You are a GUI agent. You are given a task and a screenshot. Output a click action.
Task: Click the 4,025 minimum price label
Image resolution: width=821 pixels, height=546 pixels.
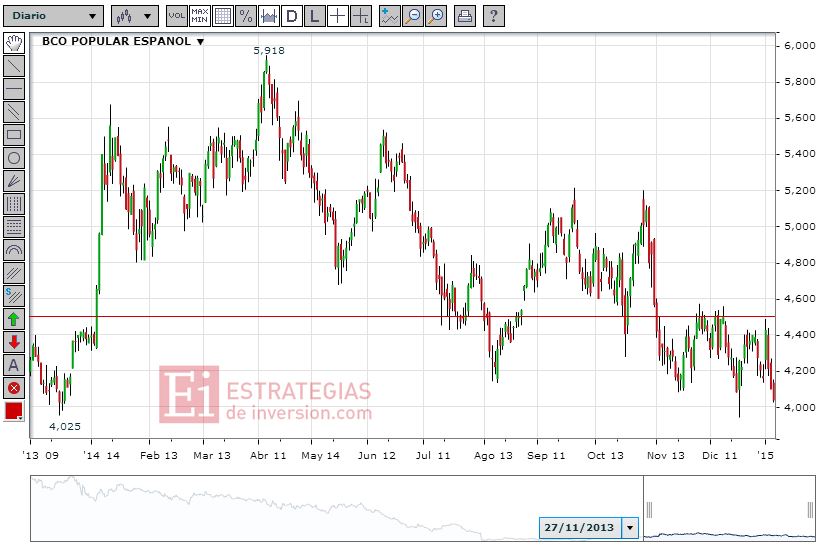[x=65, y=427]
